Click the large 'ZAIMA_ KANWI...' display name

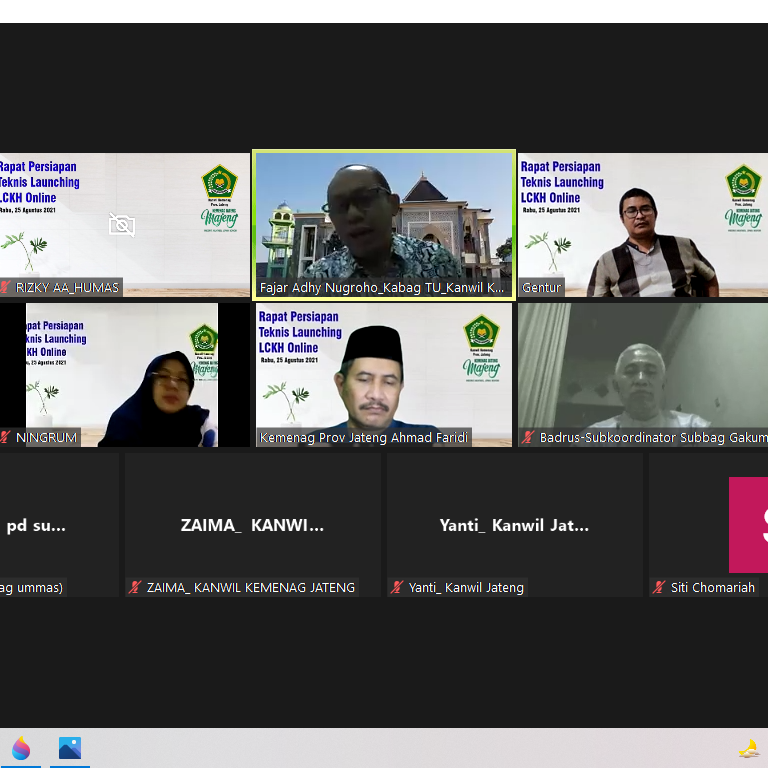pyautogui.click(x=252, y=526)
